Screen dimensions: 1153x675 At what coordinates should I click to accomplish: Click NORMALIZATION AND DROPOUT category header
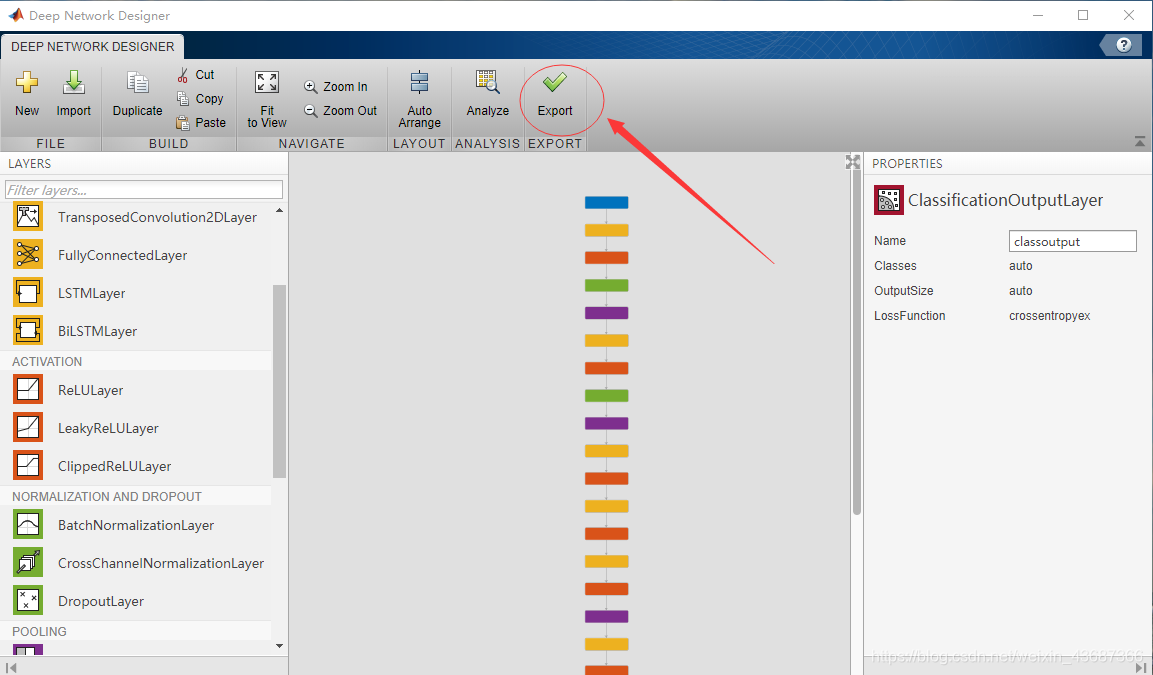coord(107,497)
